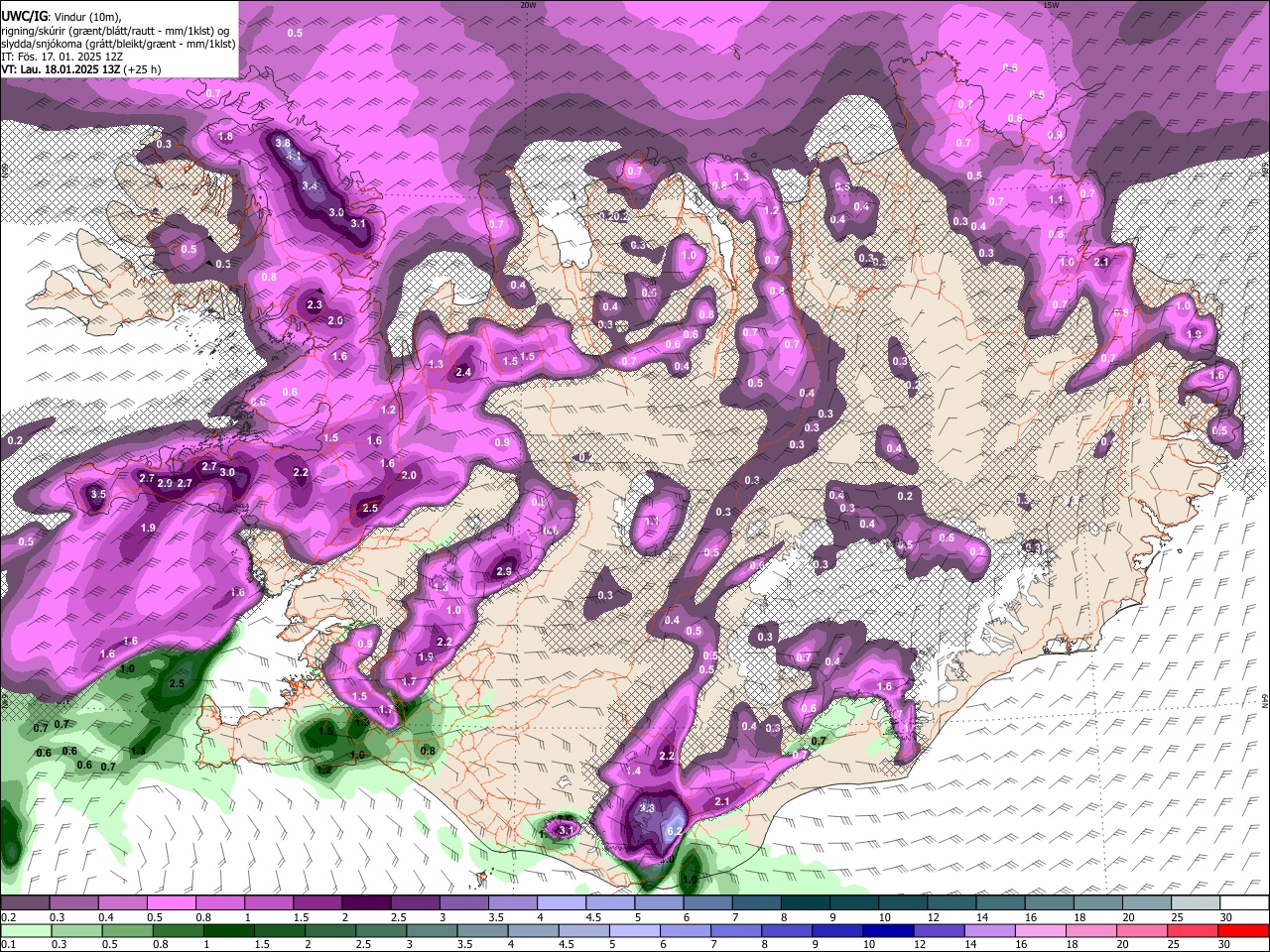Click the 1.8 value in the northwest
Screen dimensions: 1270x952
click(x=225, y=137)
